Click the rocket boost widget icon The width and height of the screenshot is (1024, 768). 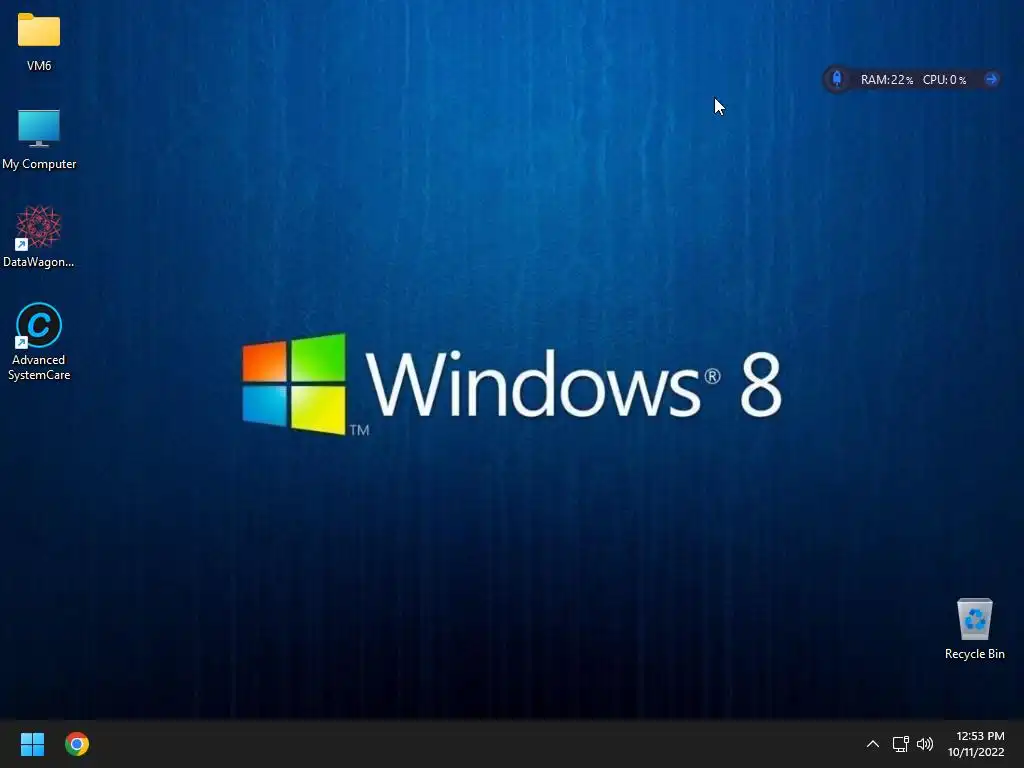click(x=837, y=80)
